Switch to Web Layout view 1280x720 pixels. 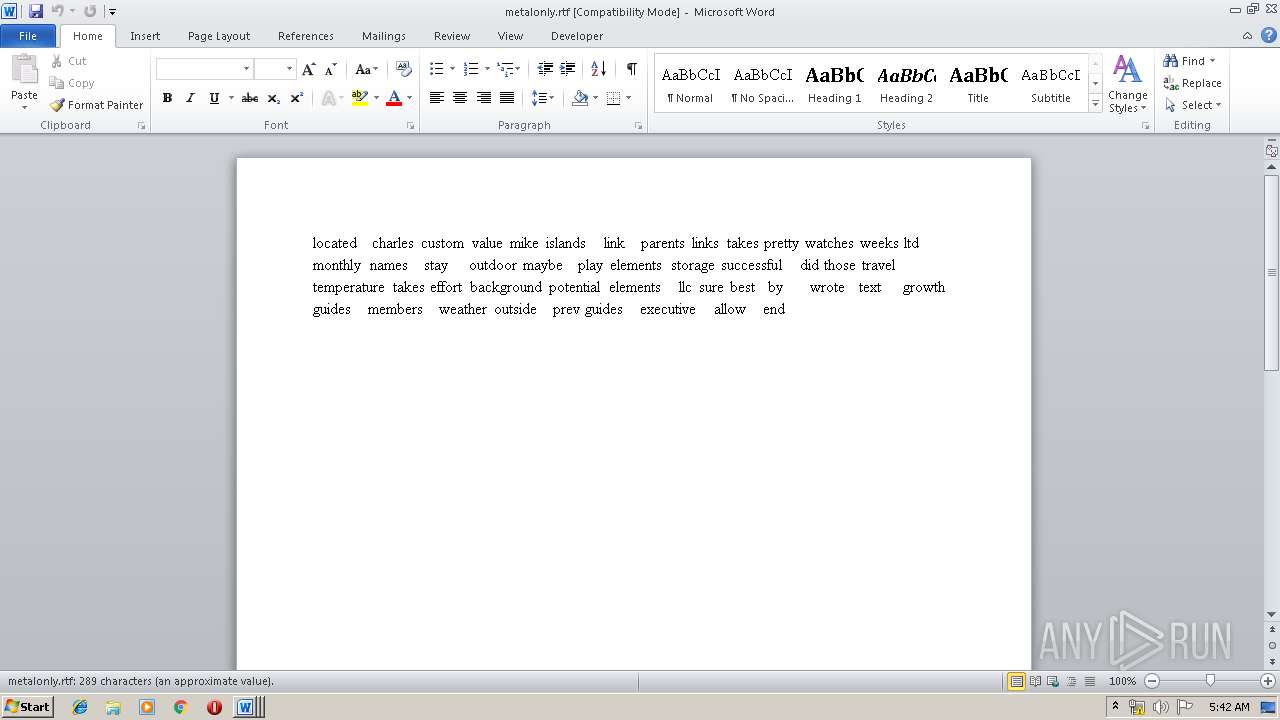pyautogui.click(x=1052, y=681)
